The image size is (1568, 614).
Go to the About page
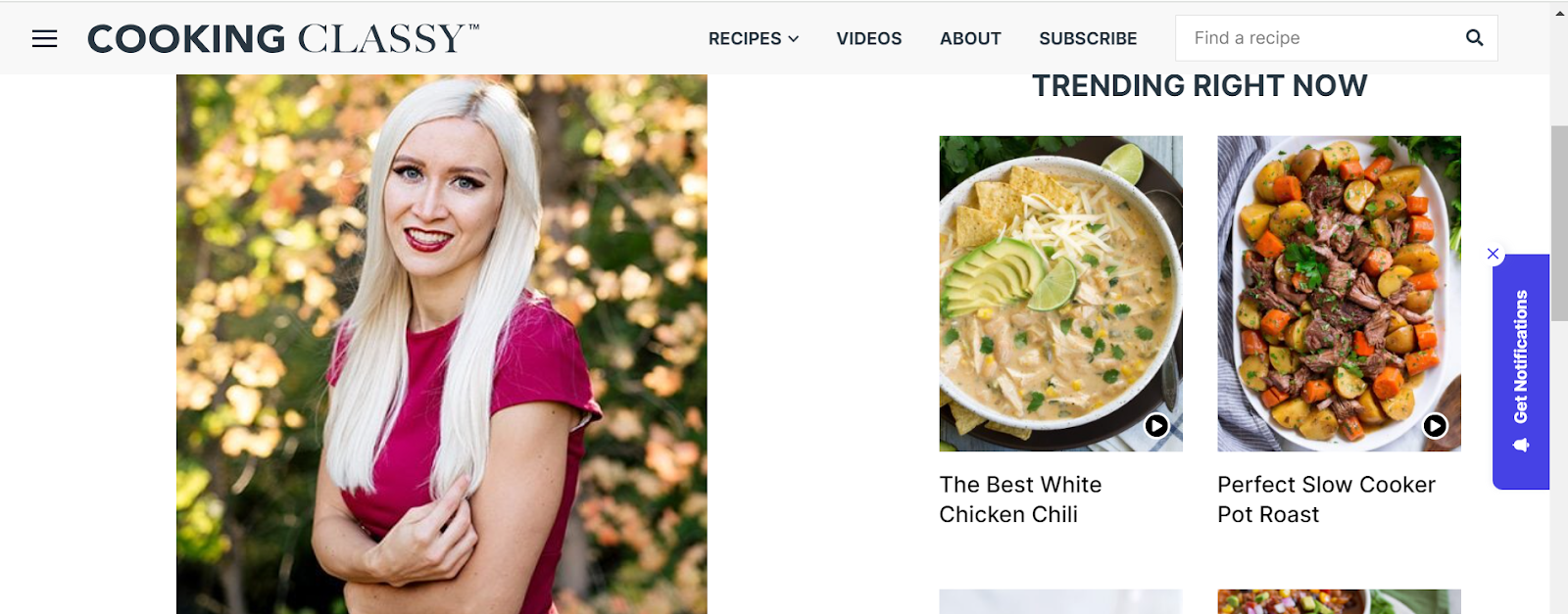tap(970, 38)
